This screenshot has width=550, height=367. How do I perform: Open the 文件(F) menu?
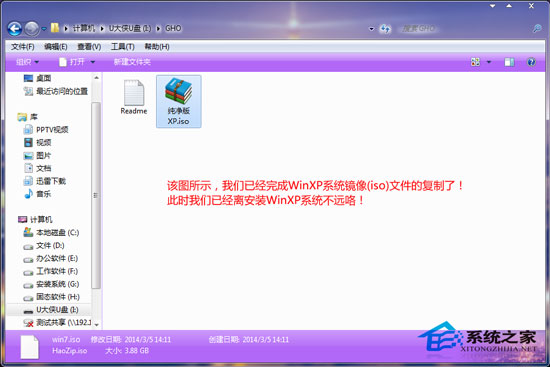tap(23, 47)
